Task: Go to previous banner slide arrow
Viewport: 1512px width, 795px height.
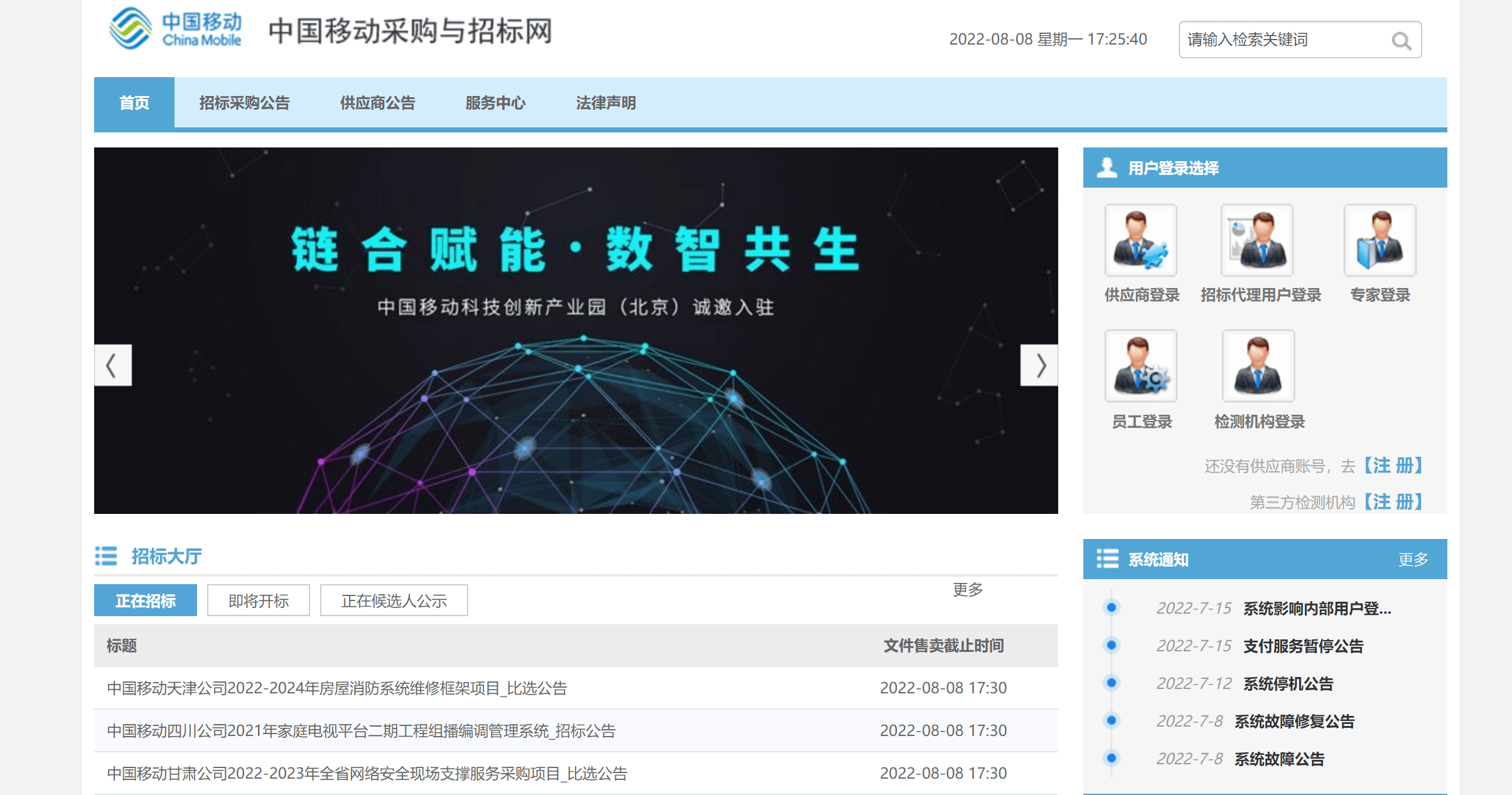Action: click(112, 365)
